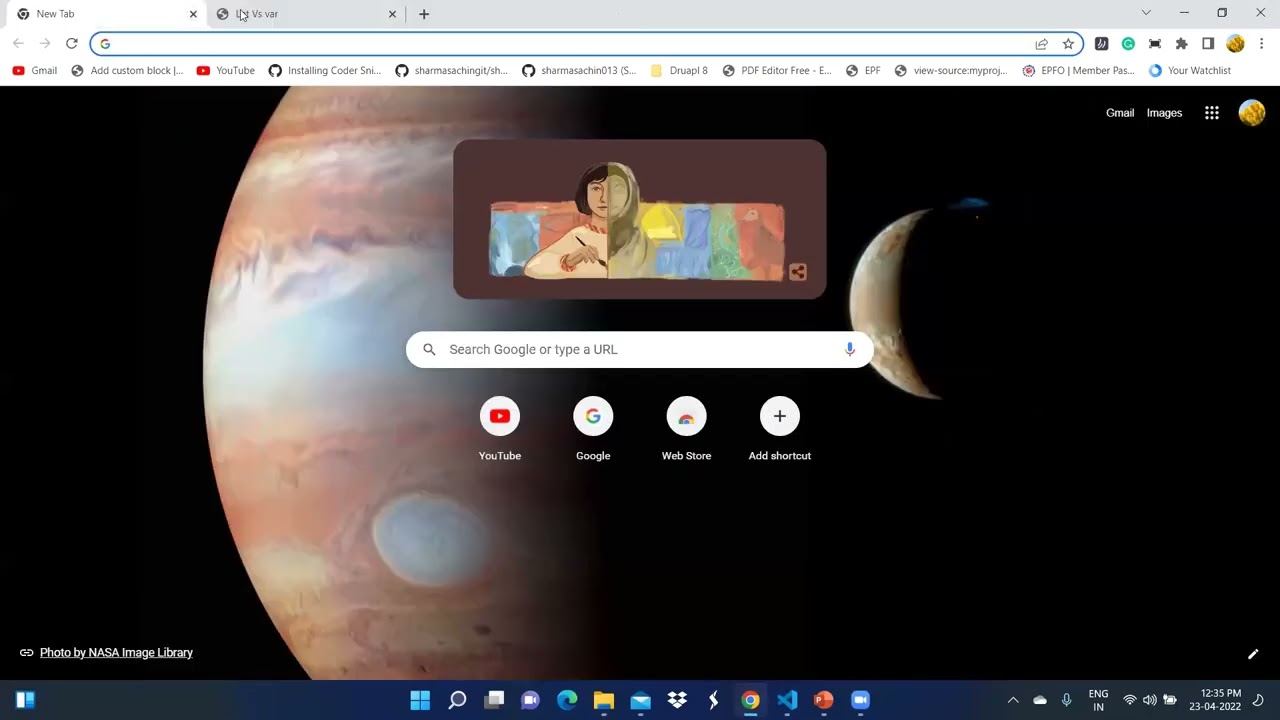The image size is (1280, 720).
Task: Open the Google Doodle image
Action: (640, 219)
